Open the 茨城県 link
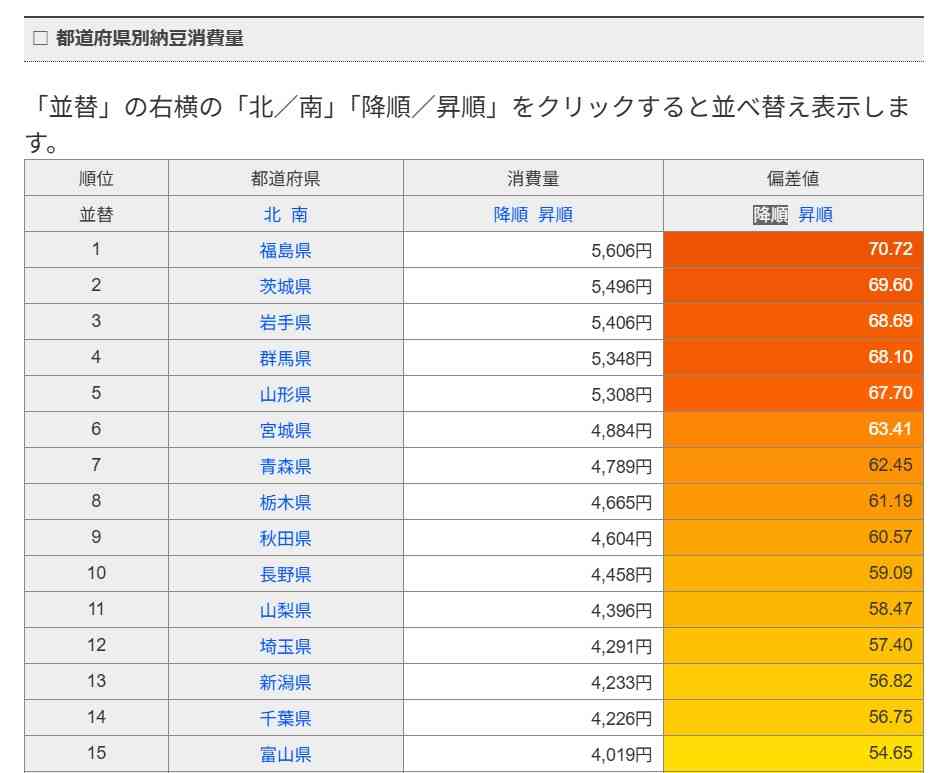 [285, 286]
